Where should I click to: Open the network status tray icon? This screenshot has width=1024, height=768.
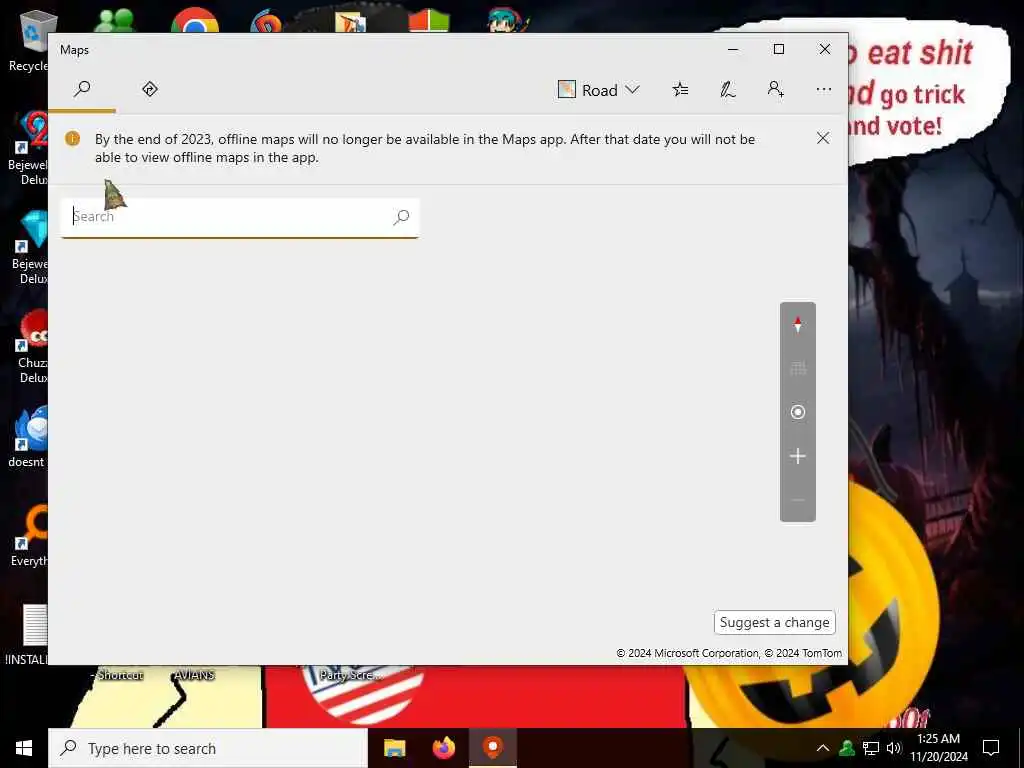coord(871,748)
